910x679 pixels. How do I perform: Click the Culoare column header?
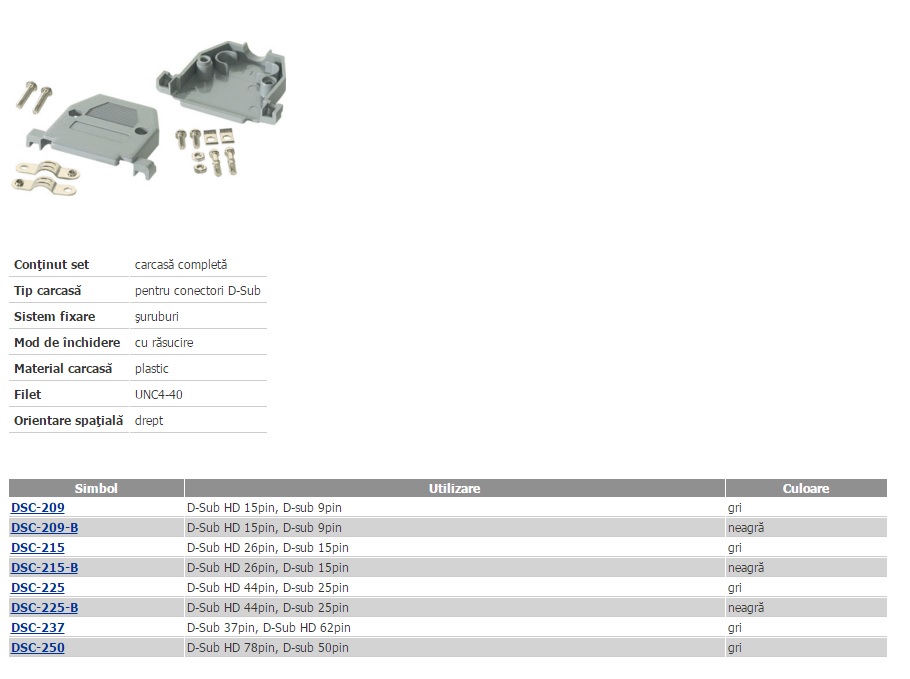[805, 489]
